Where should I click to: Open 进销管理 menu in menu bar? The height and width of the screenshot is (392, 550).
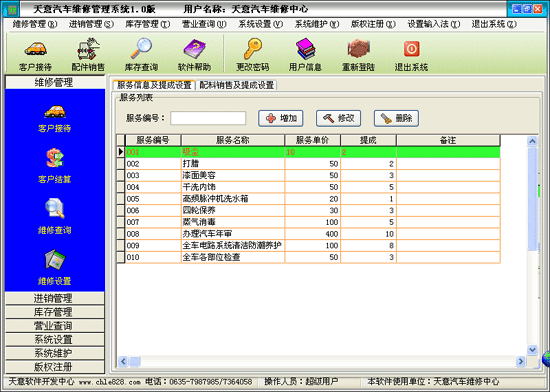coord(91,24)
